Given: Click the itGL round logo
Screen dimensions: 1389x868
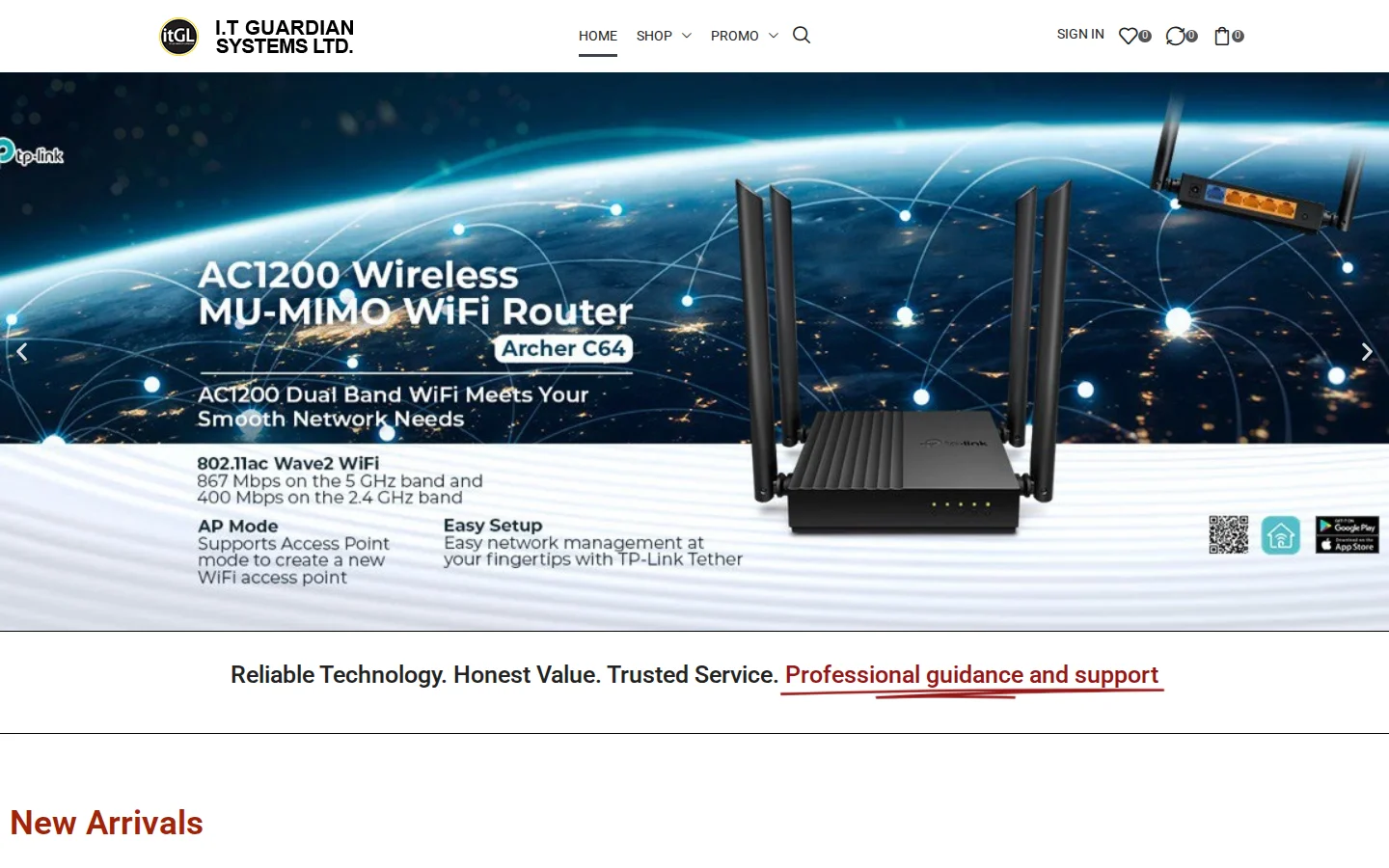Looking at the screenshot, I should [x=178, y=37].
